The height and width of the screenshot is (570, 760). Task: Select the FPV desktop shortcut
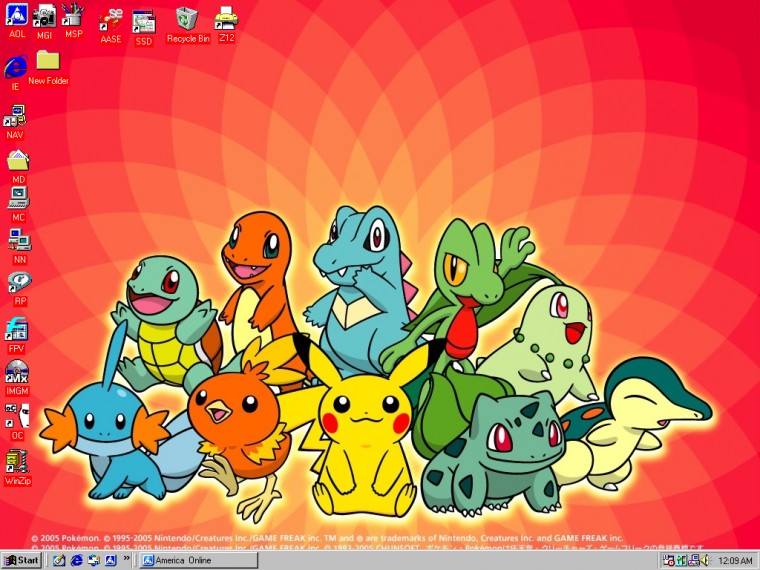tap(16, 335)
